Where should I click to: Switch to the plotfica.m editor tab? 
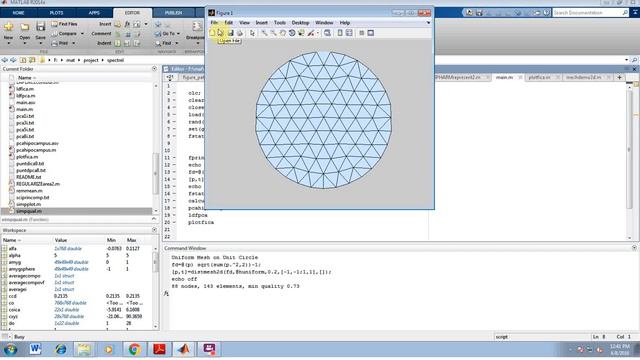[539, 77]
